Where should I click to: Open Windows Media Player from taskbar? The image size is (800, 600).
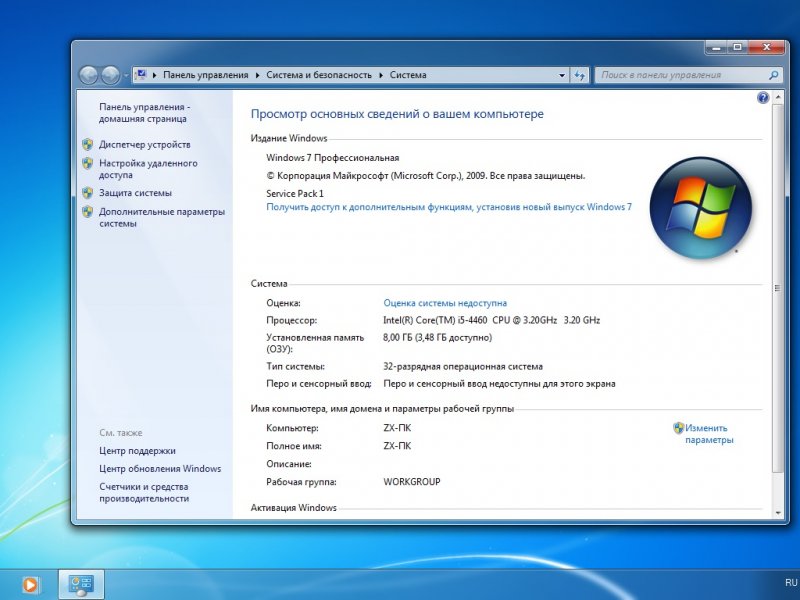click(30, 585)
